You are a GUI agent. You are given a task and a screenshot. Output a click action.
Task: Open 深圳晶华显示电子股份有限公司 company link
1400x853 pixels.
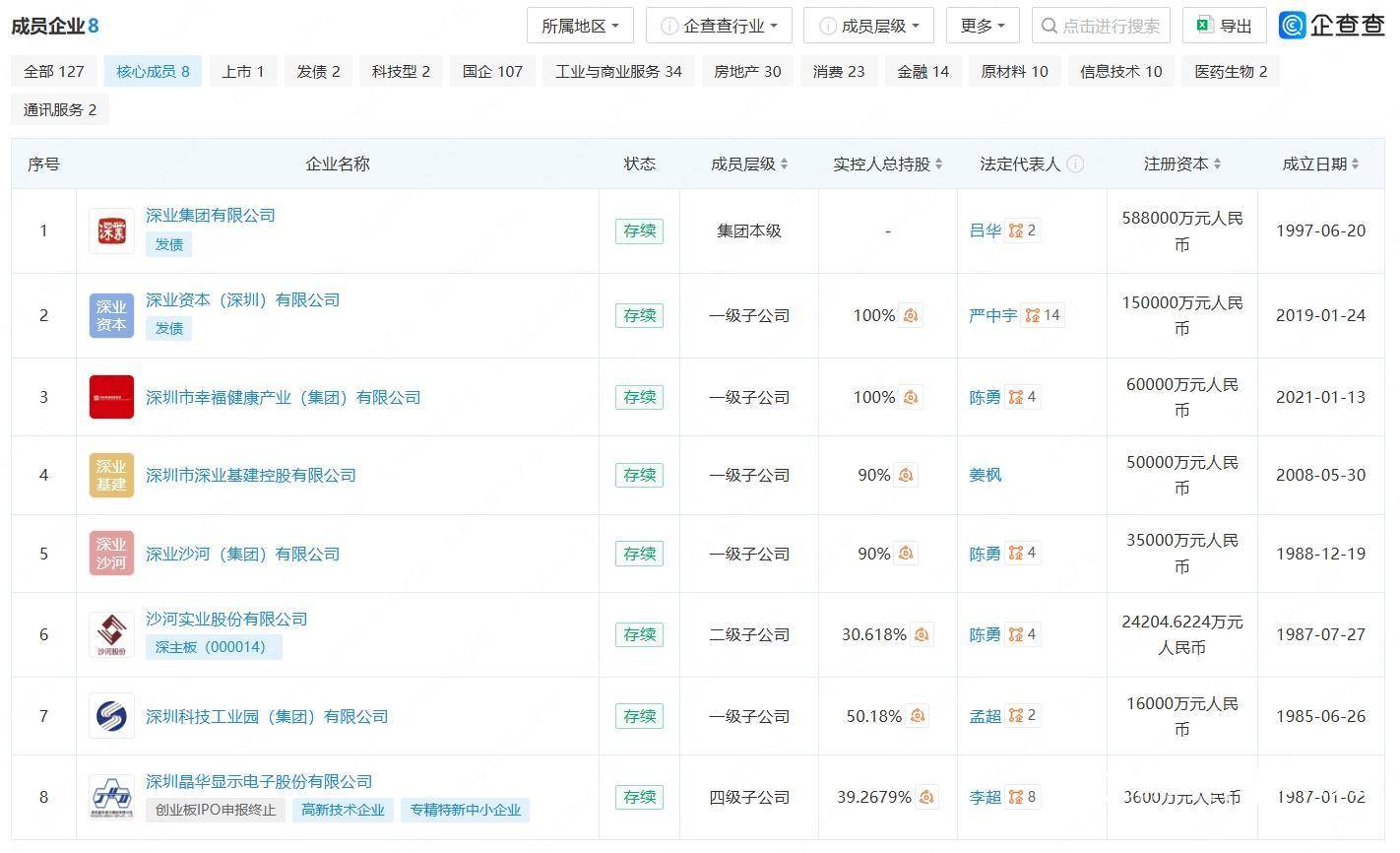coord(259,781)
